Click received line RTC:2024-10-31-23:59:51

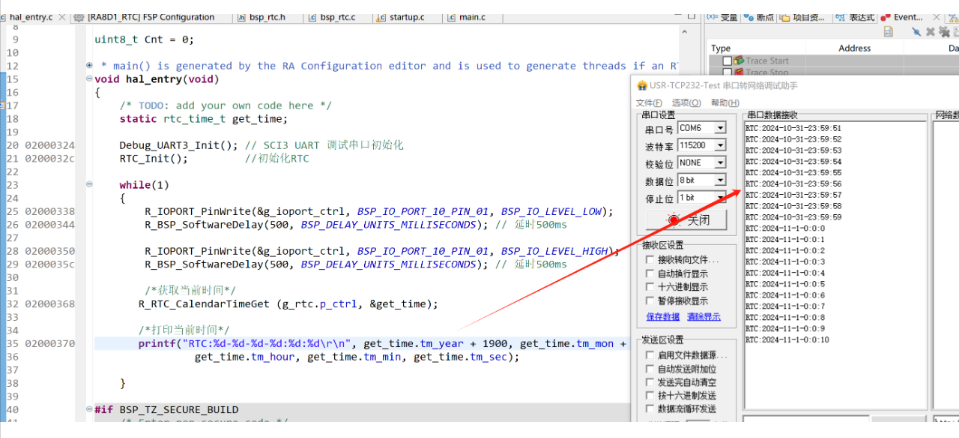point(793,129)
